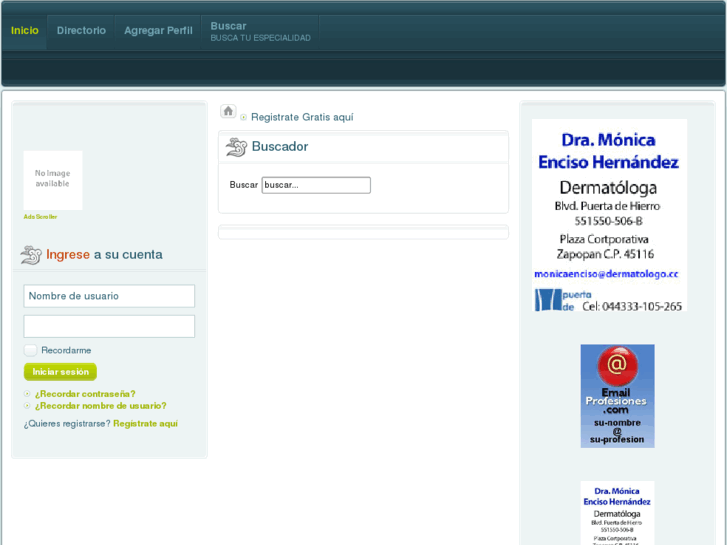Click the monicaenciso@dermatologo.cc email text
Viewport: 727px width, 545px height.
[606, 274]
